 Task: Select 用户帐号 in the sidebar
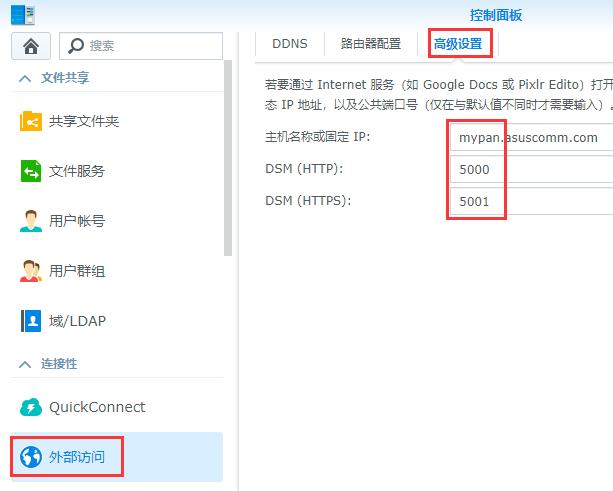tap(117, 221)
